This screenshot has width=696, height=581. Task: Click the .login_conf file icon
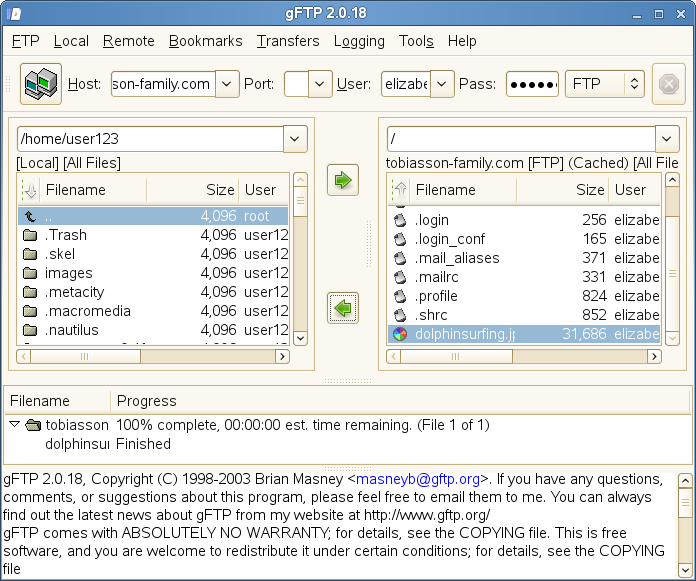[x=400, y=239]
